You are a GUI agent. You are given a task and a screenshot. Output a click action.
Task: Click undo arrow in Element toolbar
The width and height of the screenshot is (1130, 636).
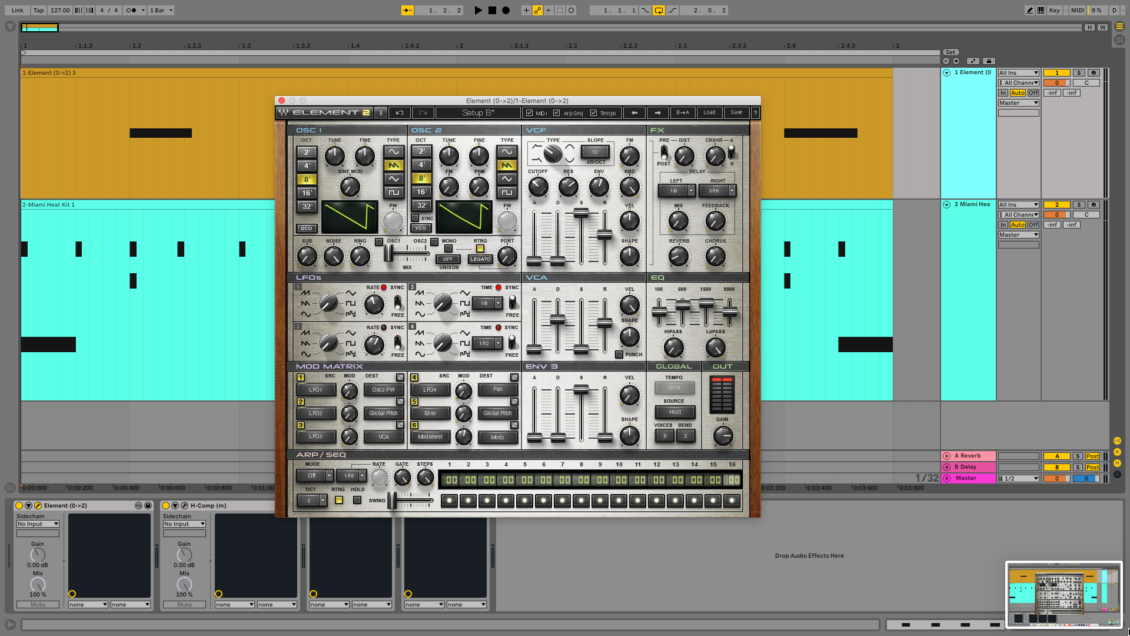399,112
